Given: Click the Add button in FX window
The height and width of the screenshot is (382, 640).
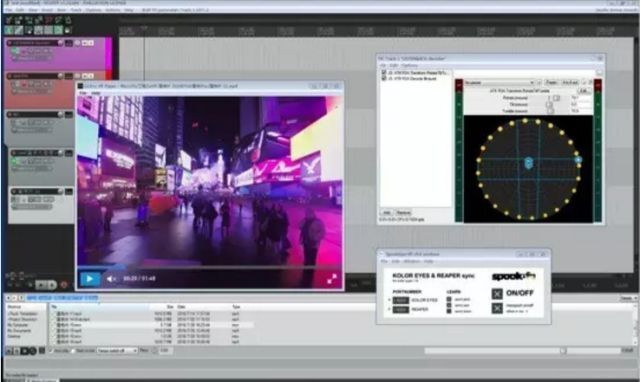Looking at the screenshot, I should click(386, 213).
